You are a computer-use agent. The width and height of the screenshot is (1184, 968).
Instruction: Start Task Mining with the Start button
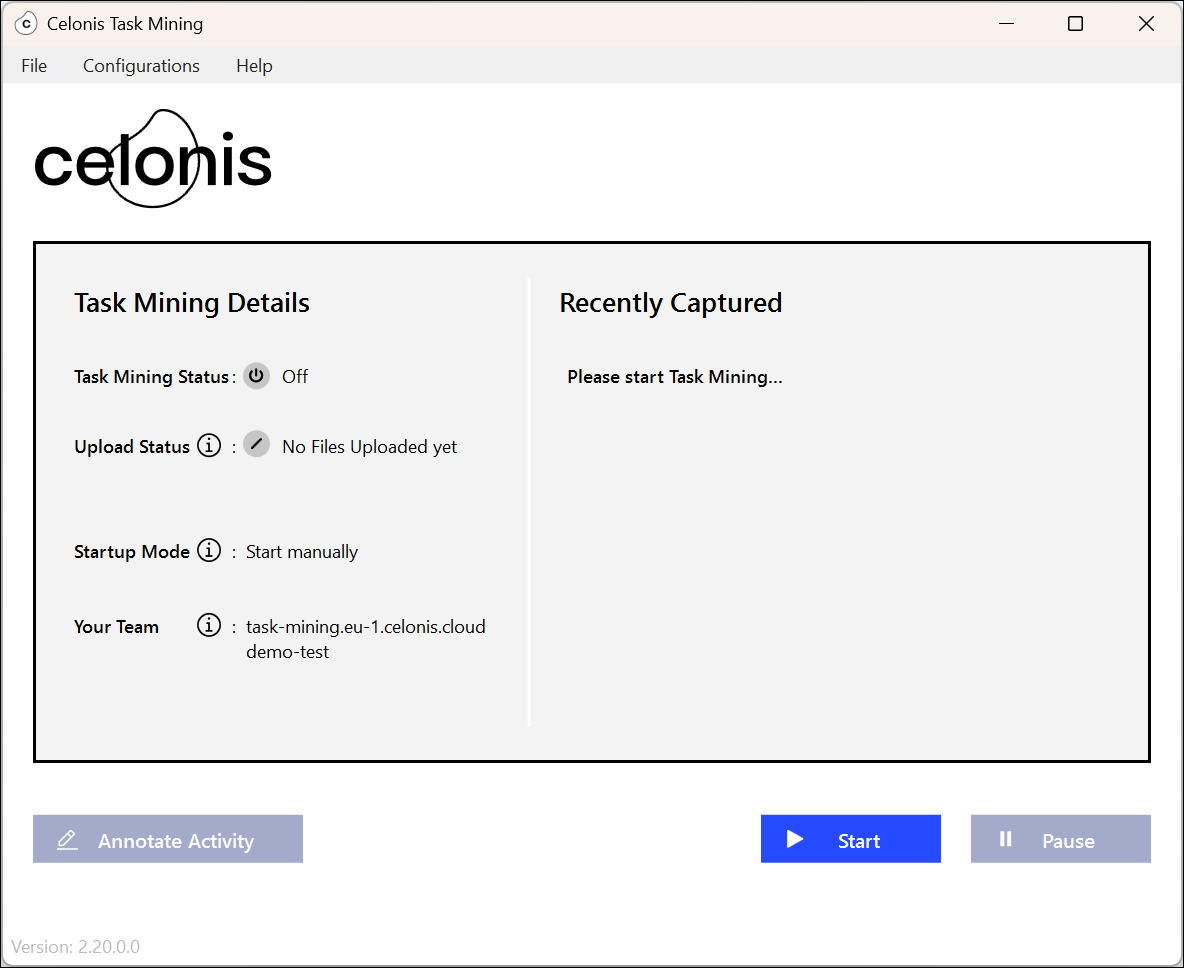850,840
